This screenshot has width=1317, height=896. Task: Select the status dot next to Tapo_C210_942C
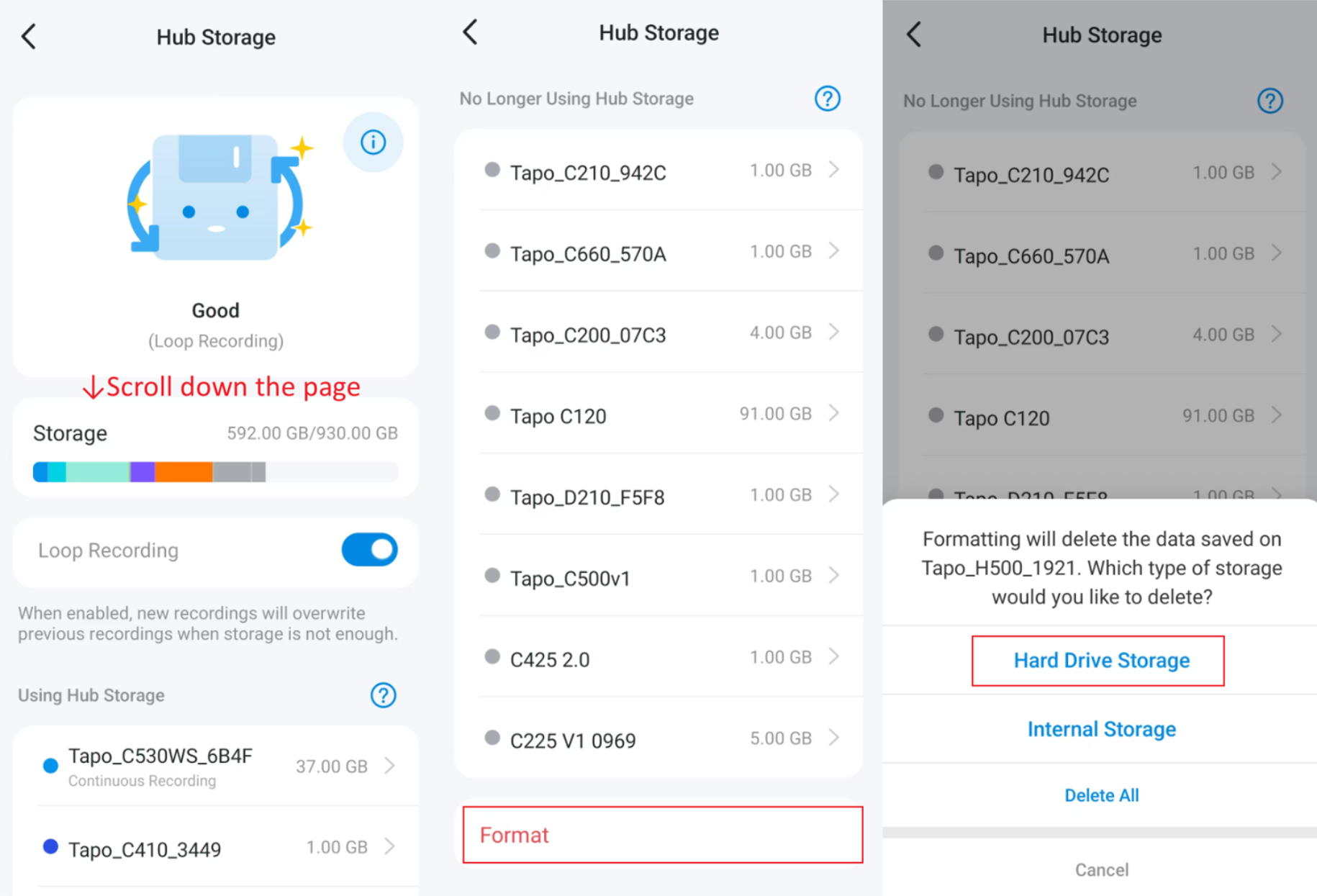coord(492,169)
